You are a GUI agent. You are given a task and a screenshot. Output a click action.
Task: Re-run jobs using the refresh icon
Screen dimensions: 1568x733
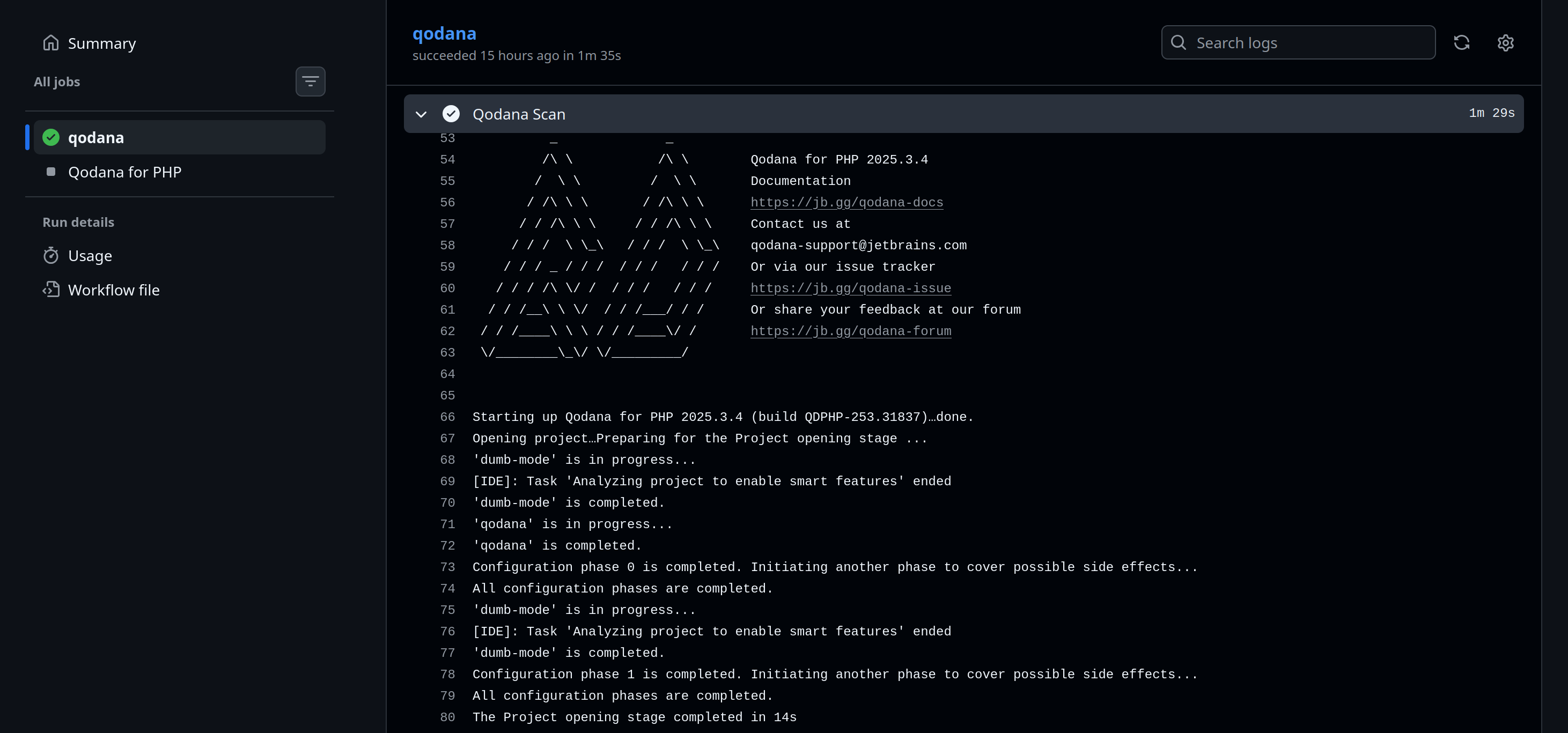click(x=1461, y=42)
